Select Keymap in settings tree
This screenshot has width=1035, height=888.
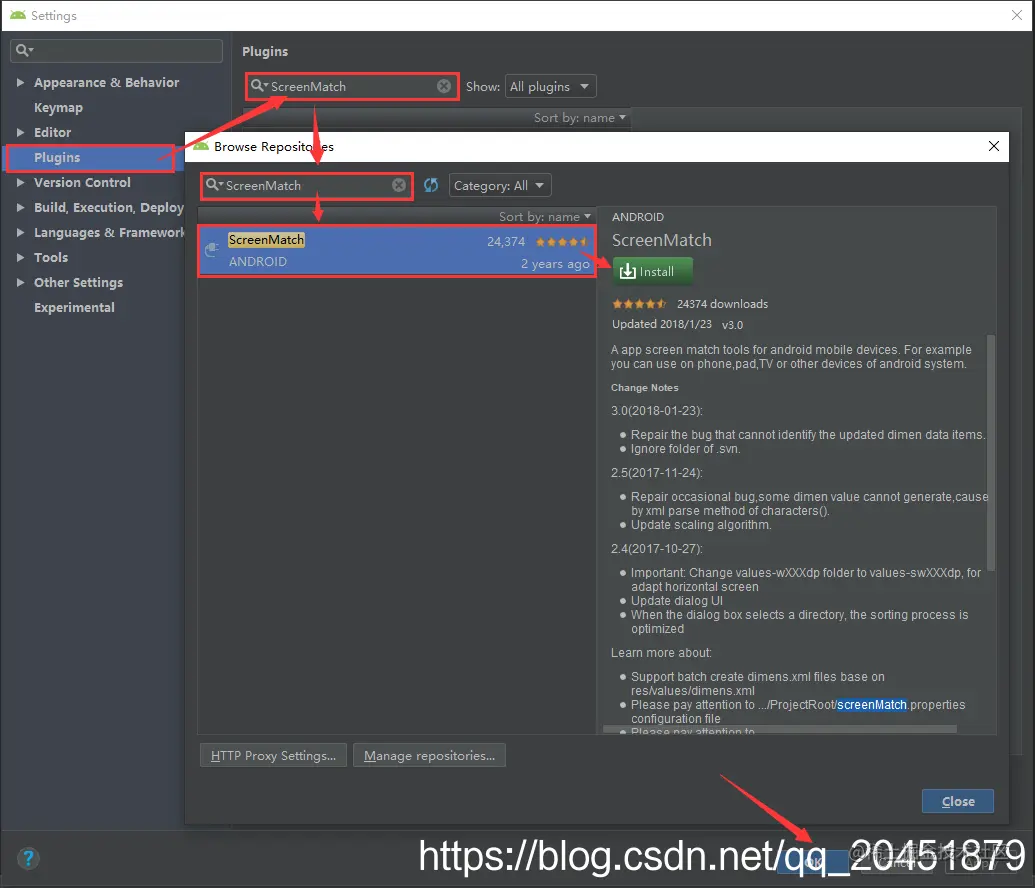pyautogui.click(x=58, y=108)
